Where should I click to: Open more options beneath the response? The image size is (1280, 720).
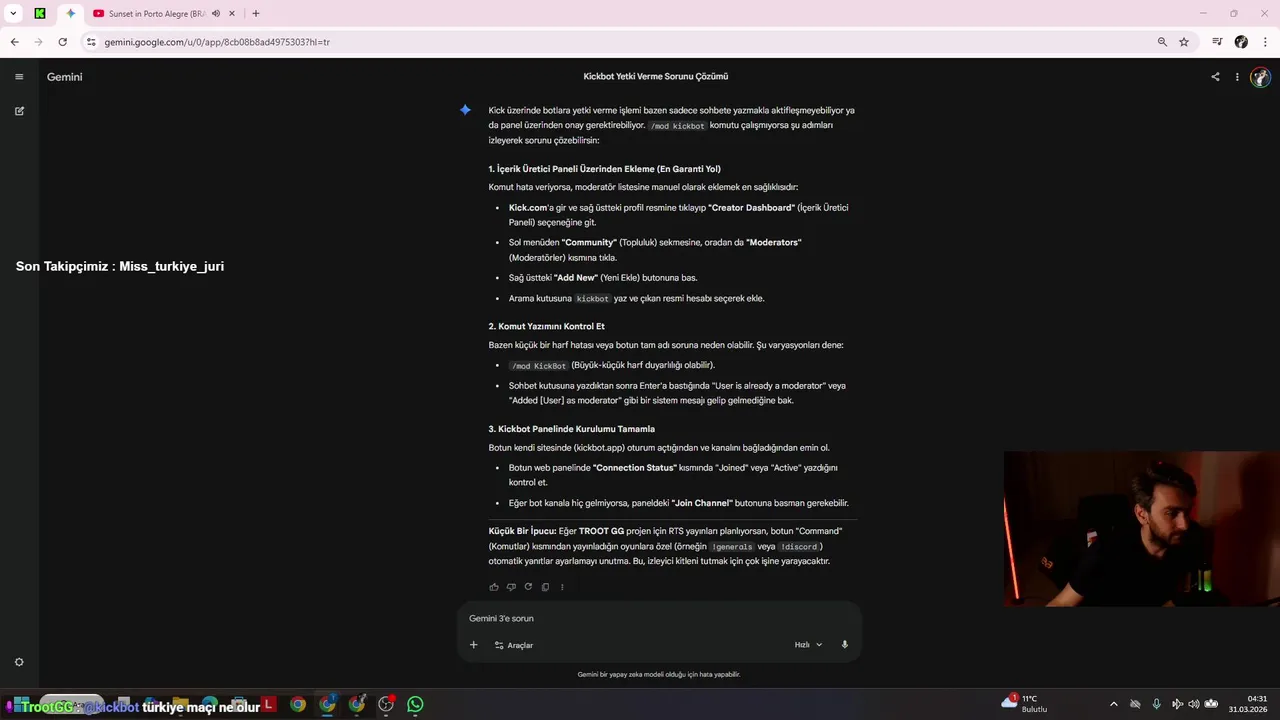pos(562,587)
